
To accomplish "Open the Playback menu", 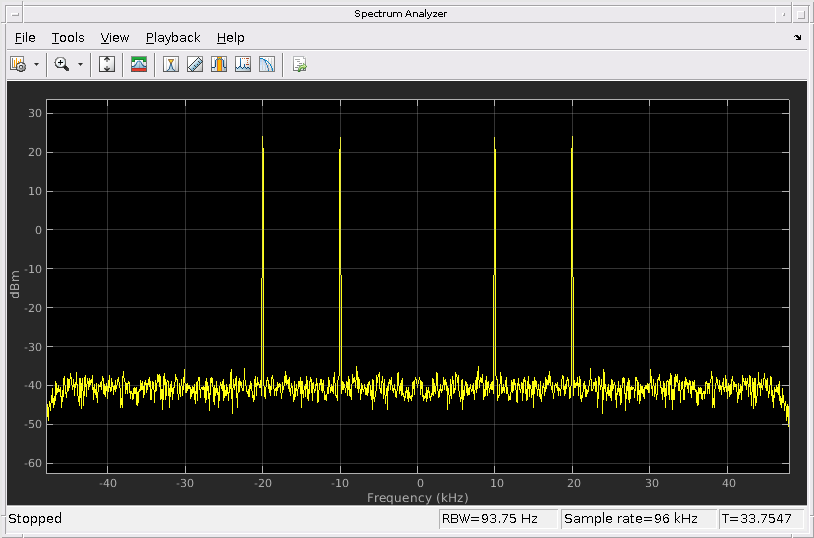I will 173,37.
